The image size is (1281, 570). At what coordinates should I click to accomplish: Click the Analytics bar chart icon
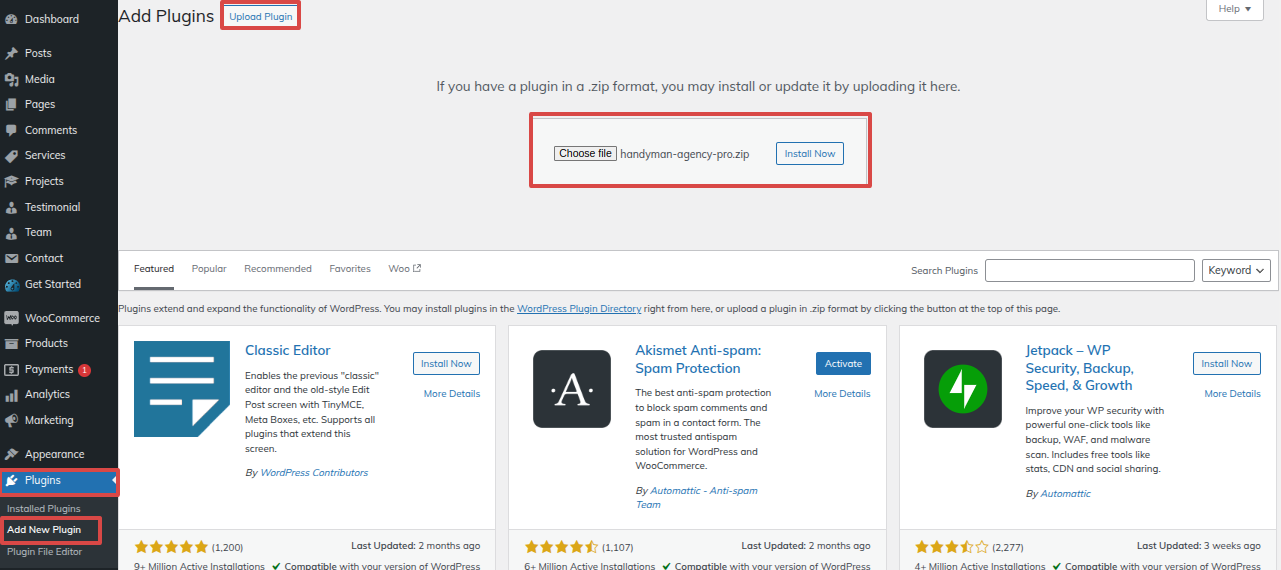(x=11, y=394)
